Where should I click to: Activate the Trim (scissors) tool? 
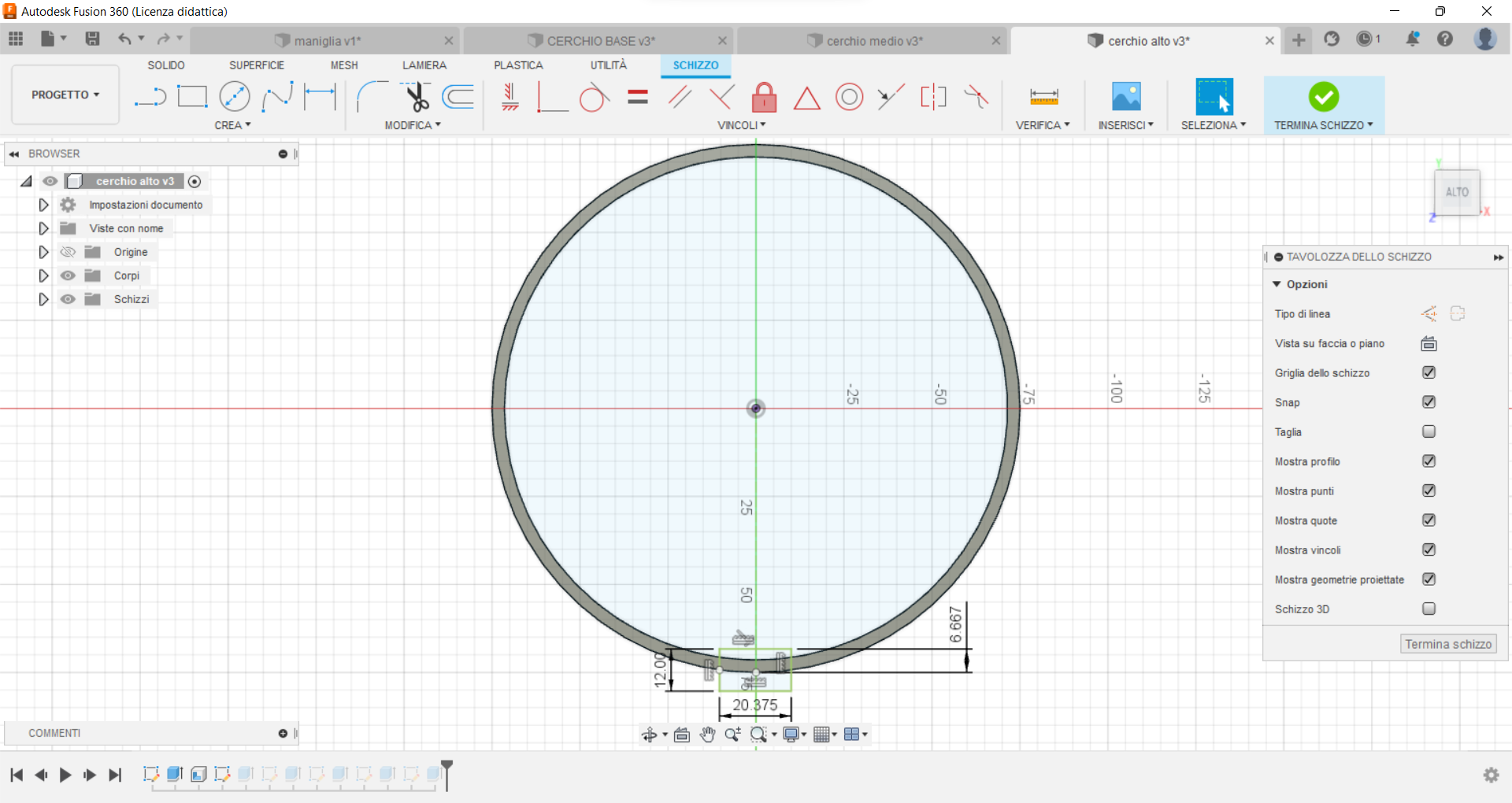[x=417, y=98]
